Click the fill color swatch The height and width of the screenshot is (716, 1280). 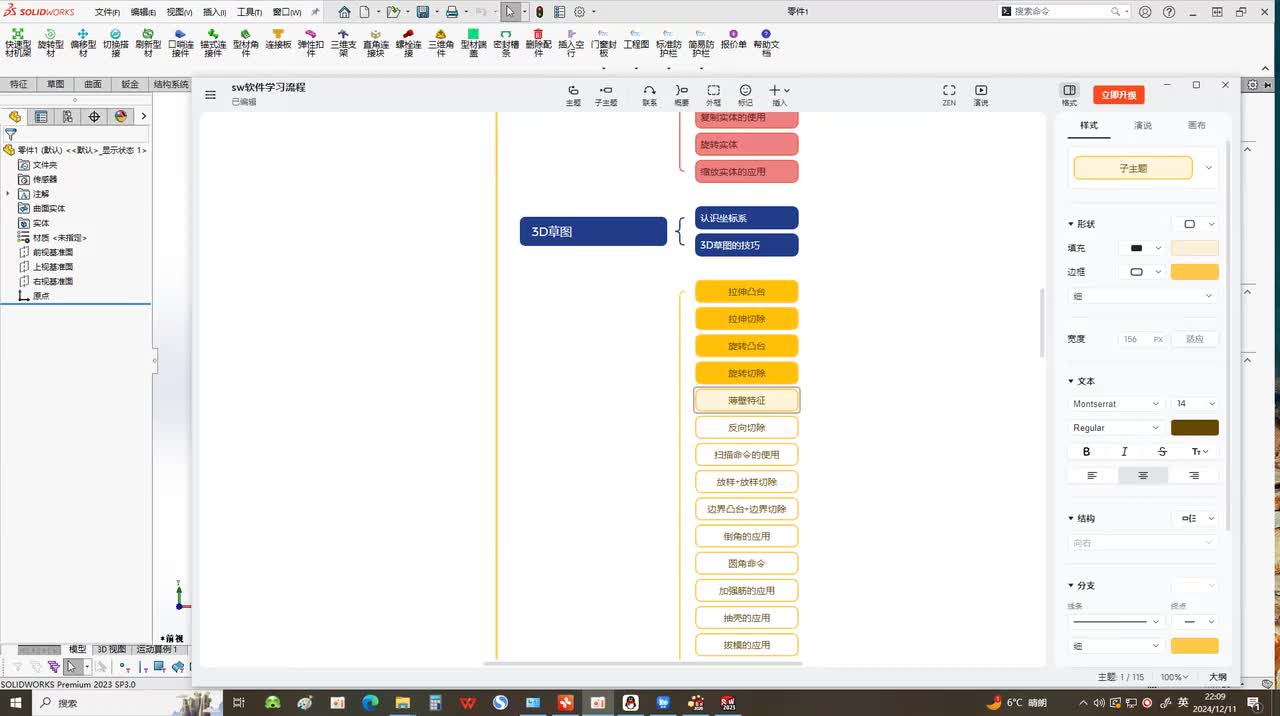(x=1195, y=248)
